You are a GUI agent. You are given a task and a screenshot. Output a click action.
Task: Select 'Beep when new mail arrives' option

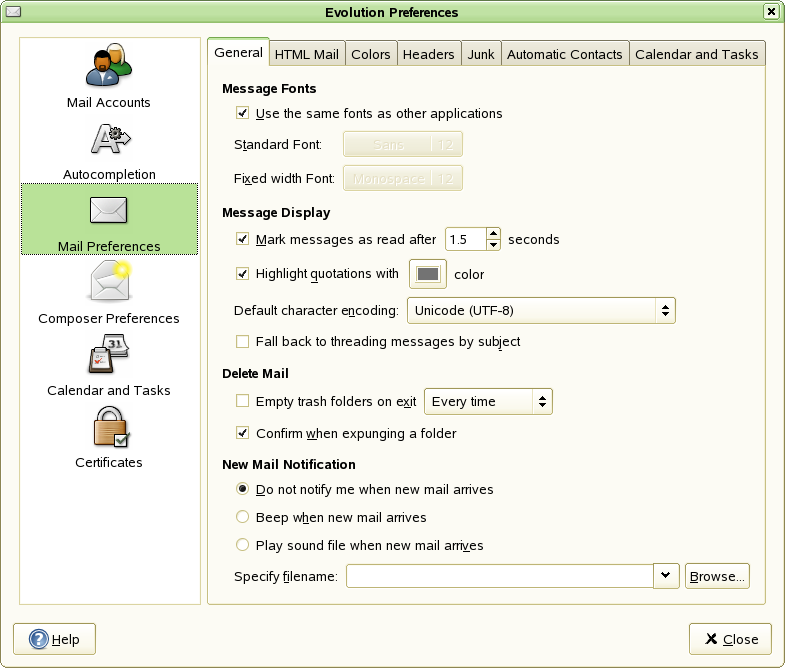tap(242, 518)
